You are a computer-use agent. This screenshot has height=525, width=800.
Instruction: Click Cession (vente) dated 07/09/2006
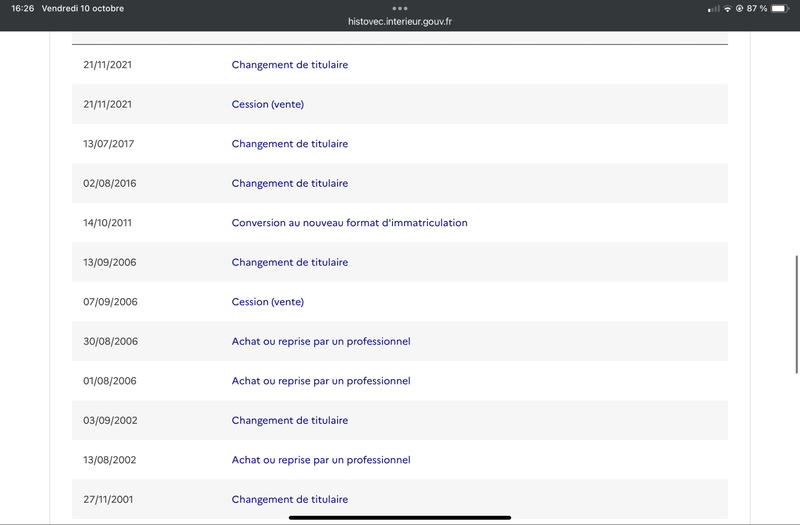[267, 302]
